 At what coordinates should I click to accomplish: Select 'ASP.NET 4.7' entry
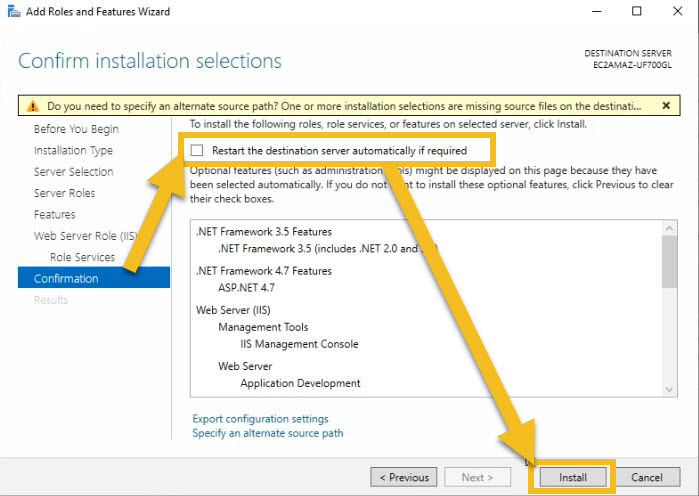[246, 288]
